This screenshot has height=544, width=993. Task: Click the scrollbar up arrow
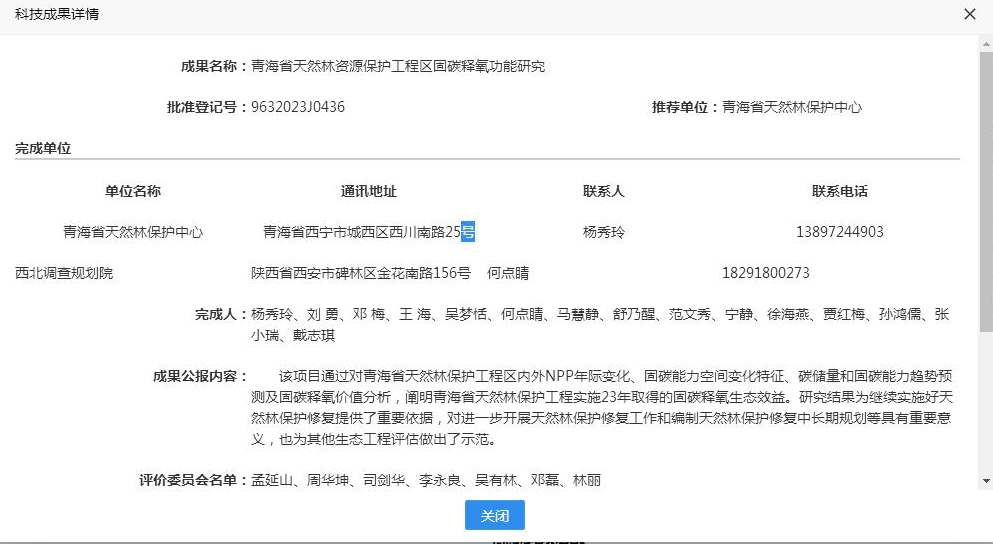pos(985,43)
